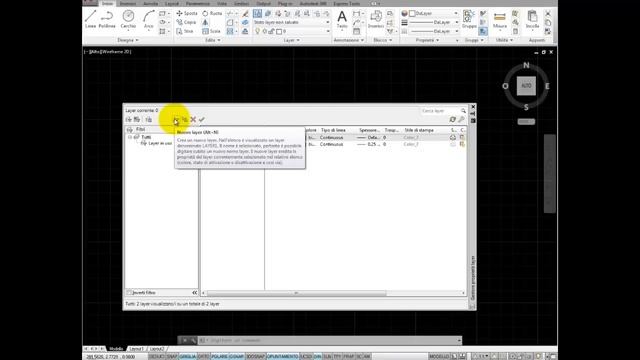Click the navigation bar on right side
Screen dimensions: 640x360
pos(549,173)
